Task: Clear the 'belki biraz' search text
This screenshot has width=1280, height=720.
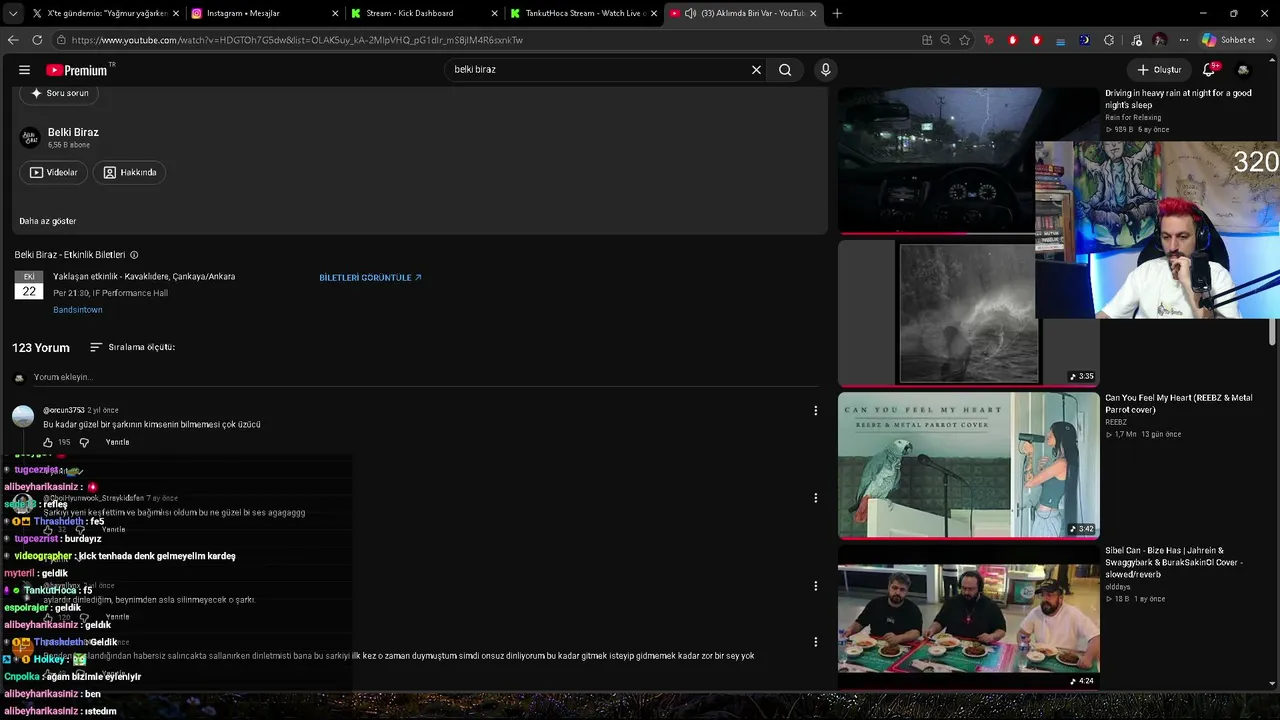Action: (756, 70)
